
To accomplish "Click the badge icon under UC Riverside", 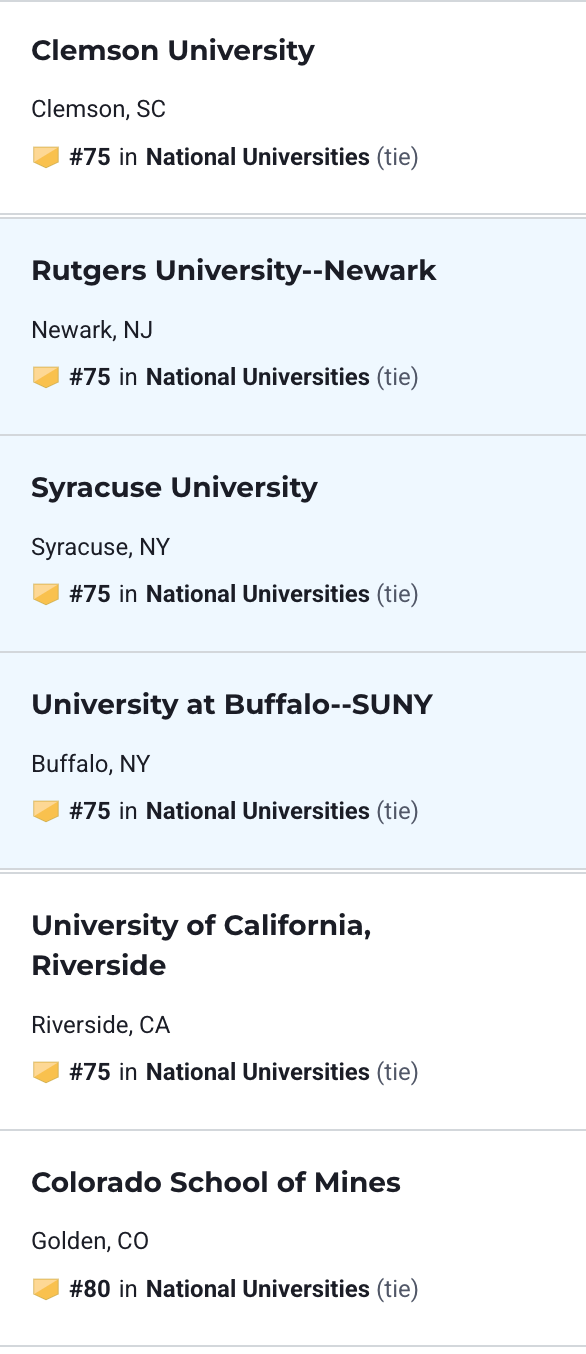I will pyautogui.click(x=46, y=1072).
